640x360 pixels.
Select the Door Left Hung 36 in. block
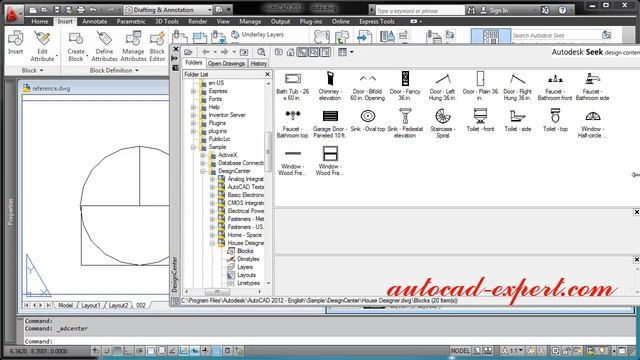point(442,86)
